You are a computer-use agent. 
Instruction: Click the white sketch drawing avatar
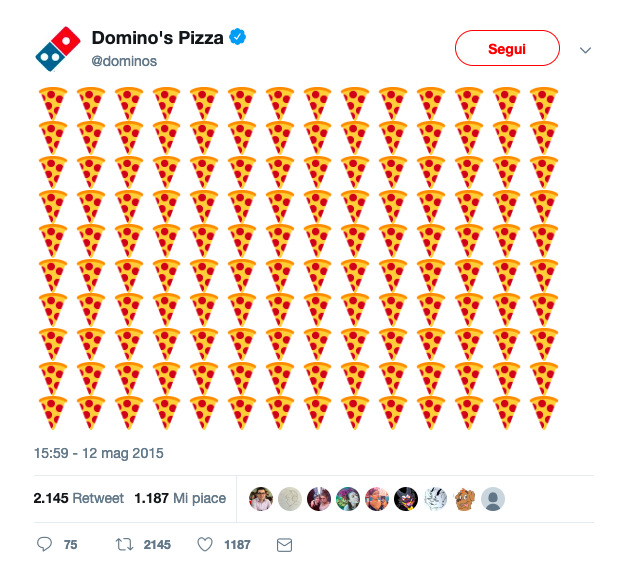(435, 499)
